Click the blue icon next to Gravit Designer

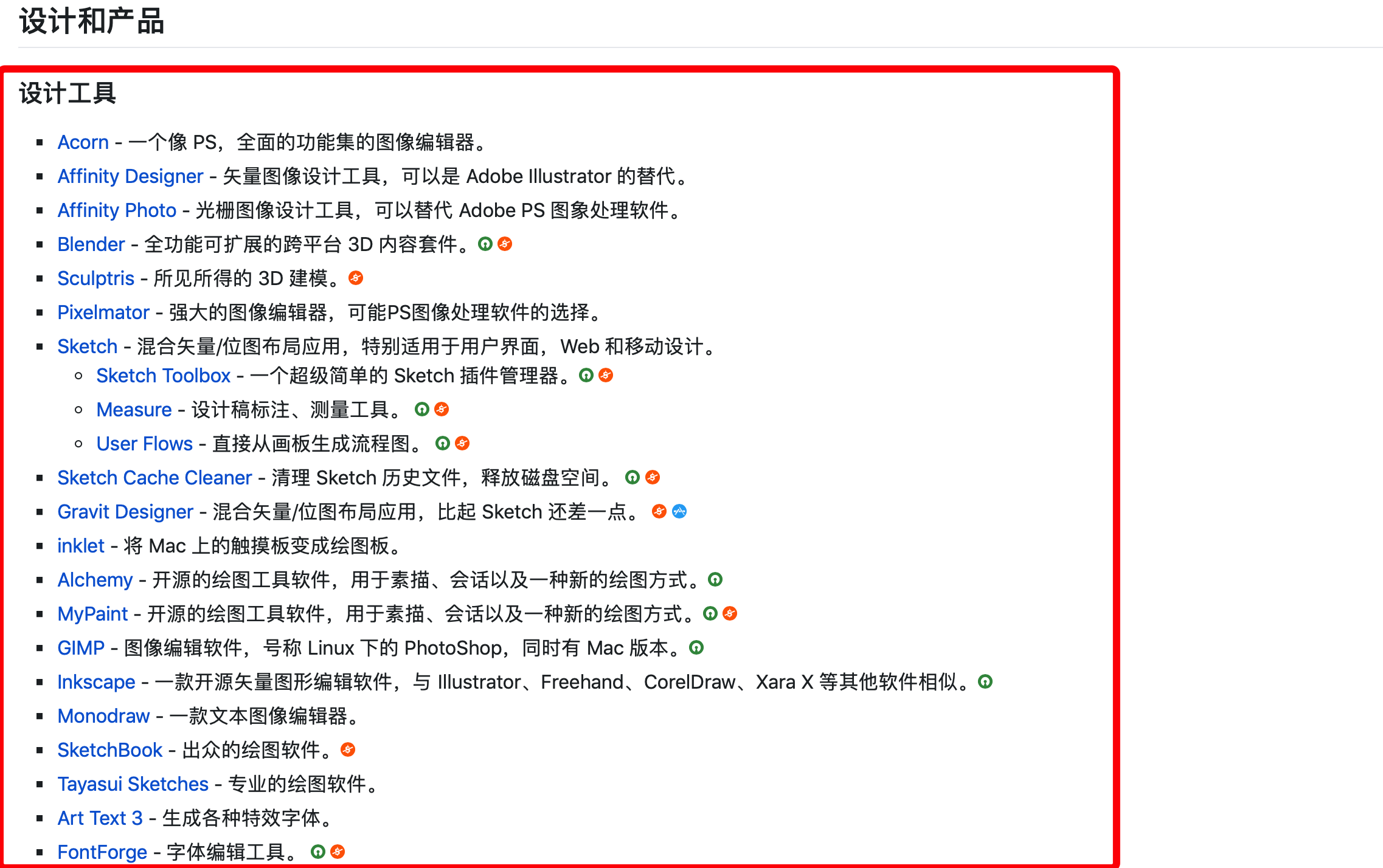pos(679,511)
